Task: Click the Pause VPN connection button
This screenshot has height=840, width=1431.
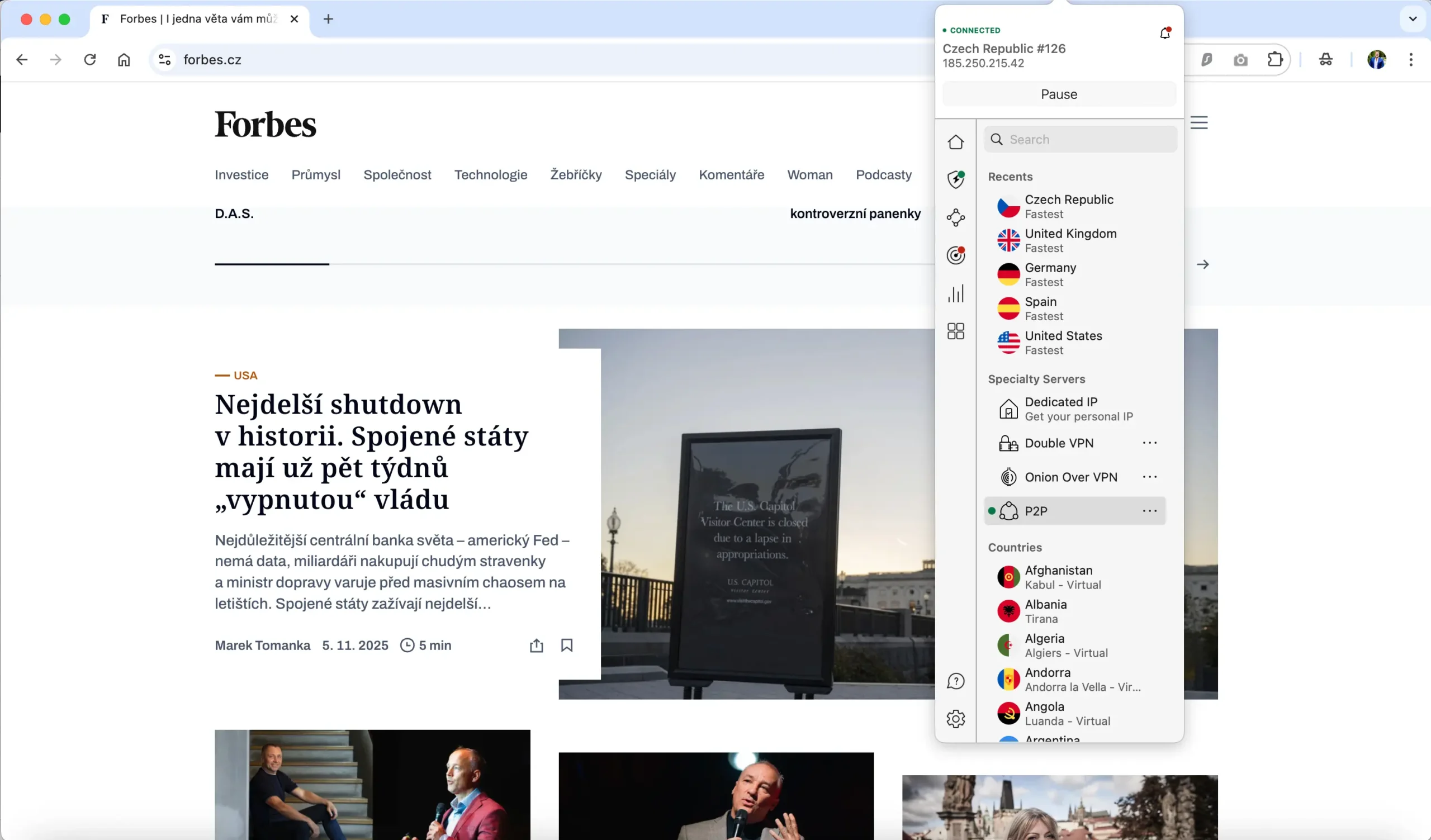Action: click(x=1058, y=94)
